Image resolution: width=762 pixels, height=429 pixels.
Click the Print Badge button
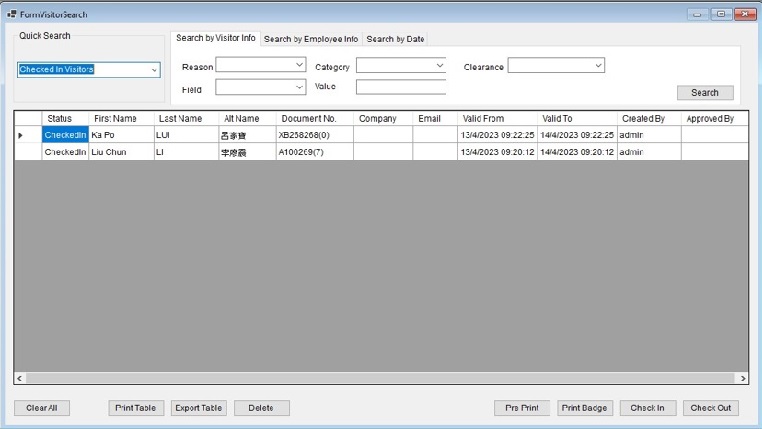584,408
